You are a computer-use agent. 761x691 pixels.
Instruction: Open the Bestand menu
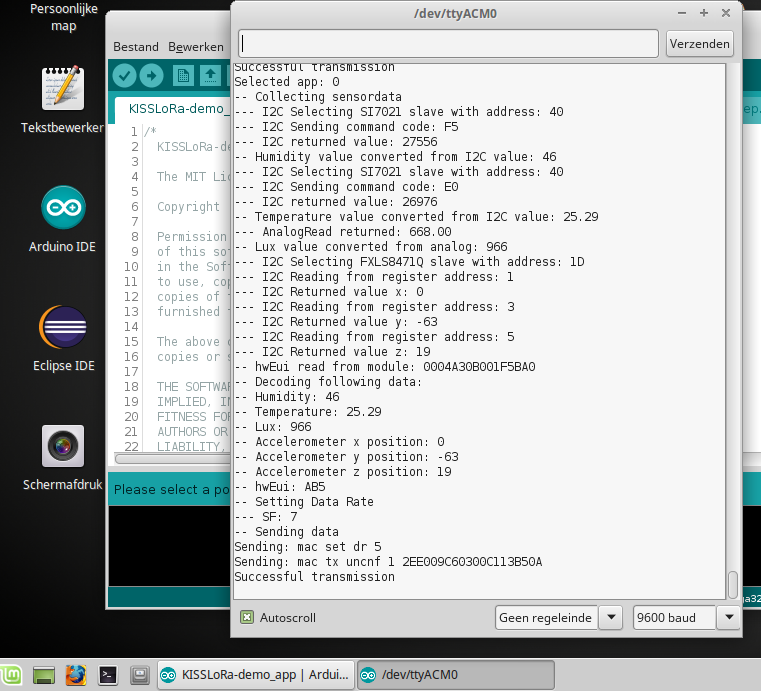136,47
